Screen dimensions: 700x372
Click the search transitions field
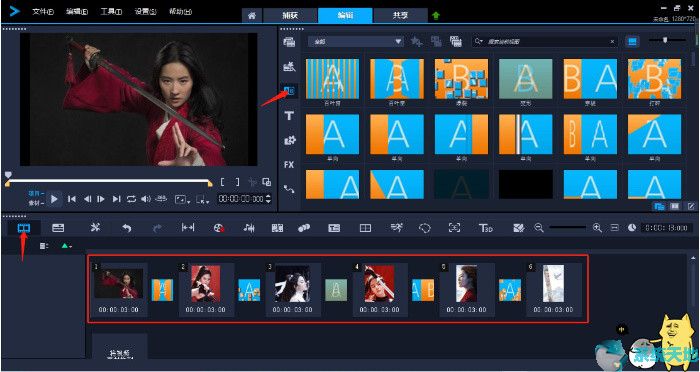544,42
